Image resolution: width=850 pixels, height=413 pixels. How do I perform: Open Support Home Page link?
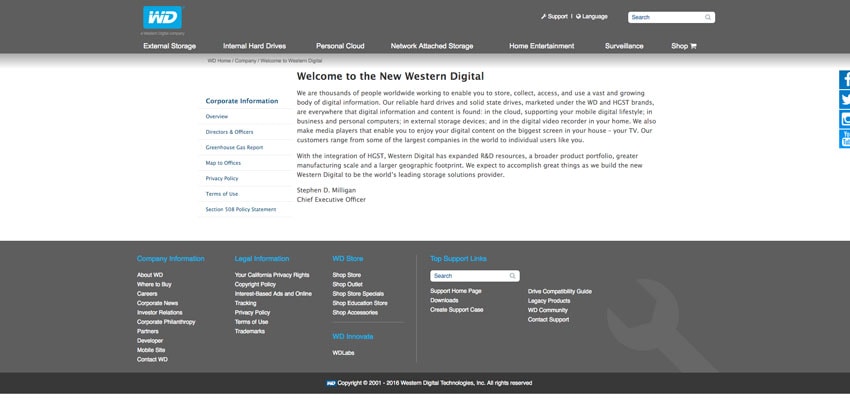[x=455, y=291]
